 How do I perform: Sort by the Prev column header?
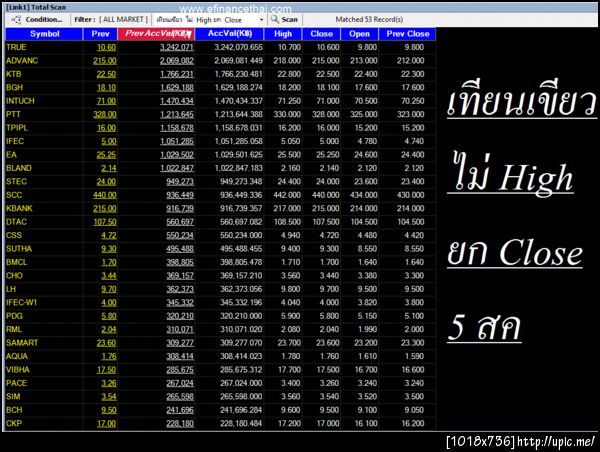[x=100, y=34]
